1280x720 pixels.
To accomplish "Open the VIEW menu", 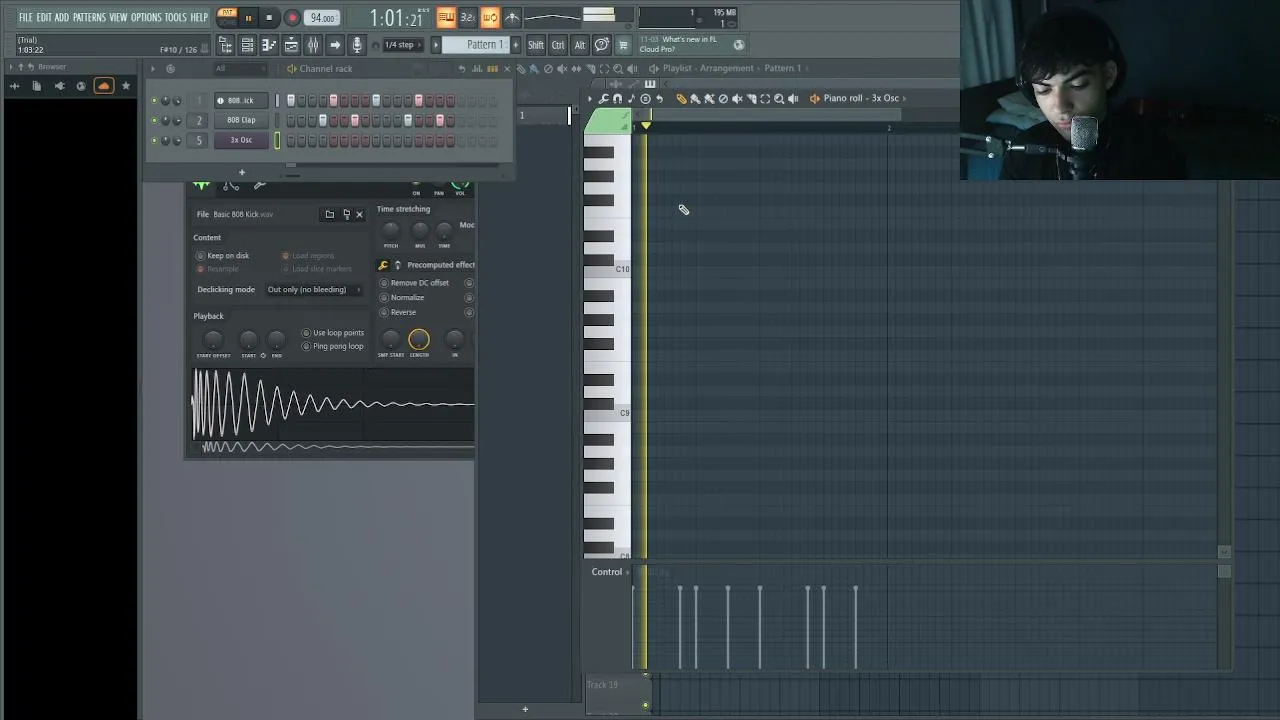I will (x=118, y=17).
